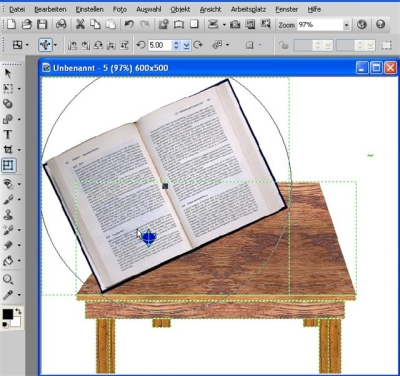Image resolution: width=400 pixels, height=376 pixels.
Task: Click the Undo arrow icon
Action: [x=129, y=24]
